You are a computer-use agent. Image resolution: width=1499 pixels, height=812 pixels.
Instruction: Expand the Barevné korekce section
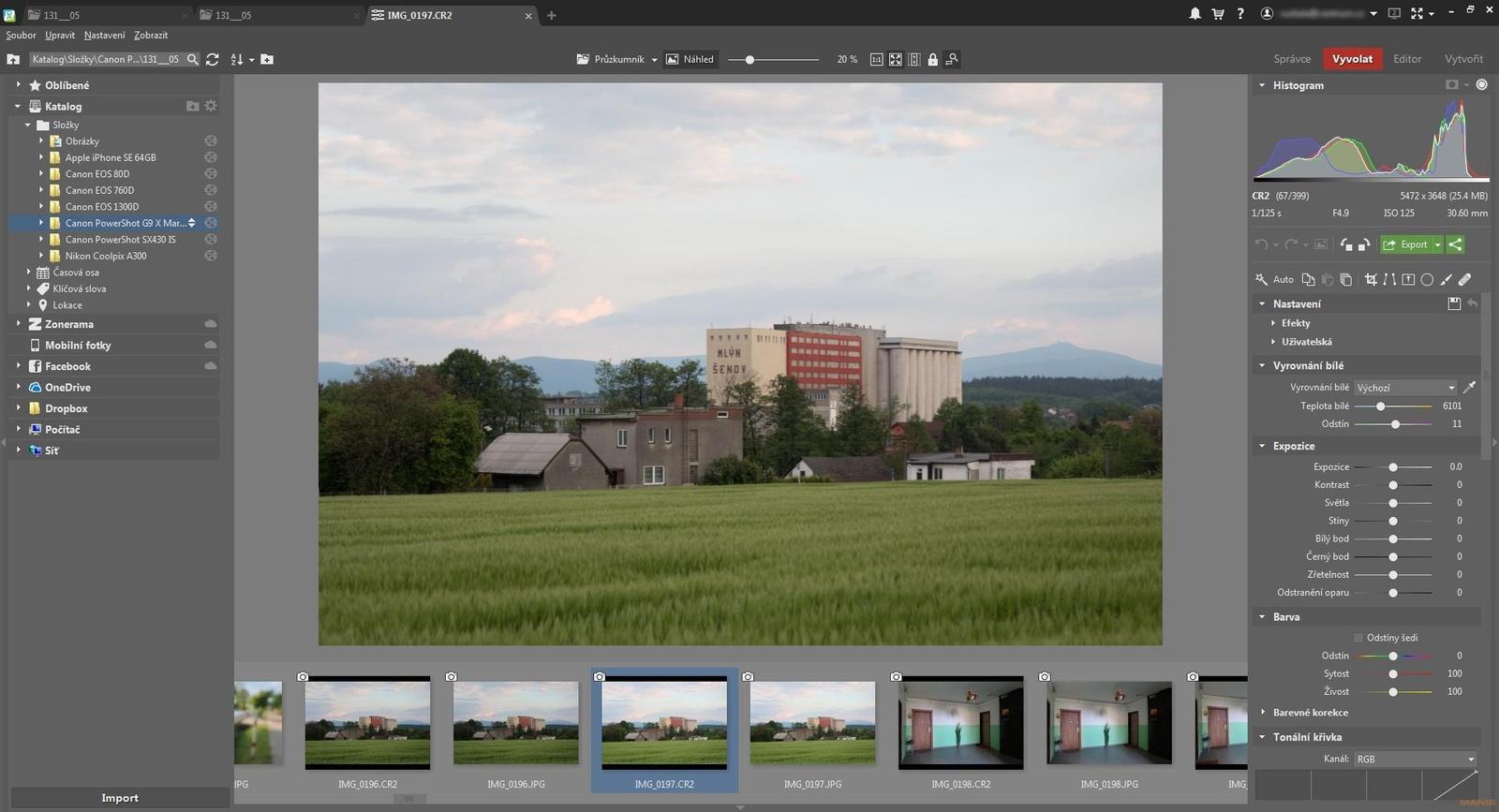[x=1263, y=713]
